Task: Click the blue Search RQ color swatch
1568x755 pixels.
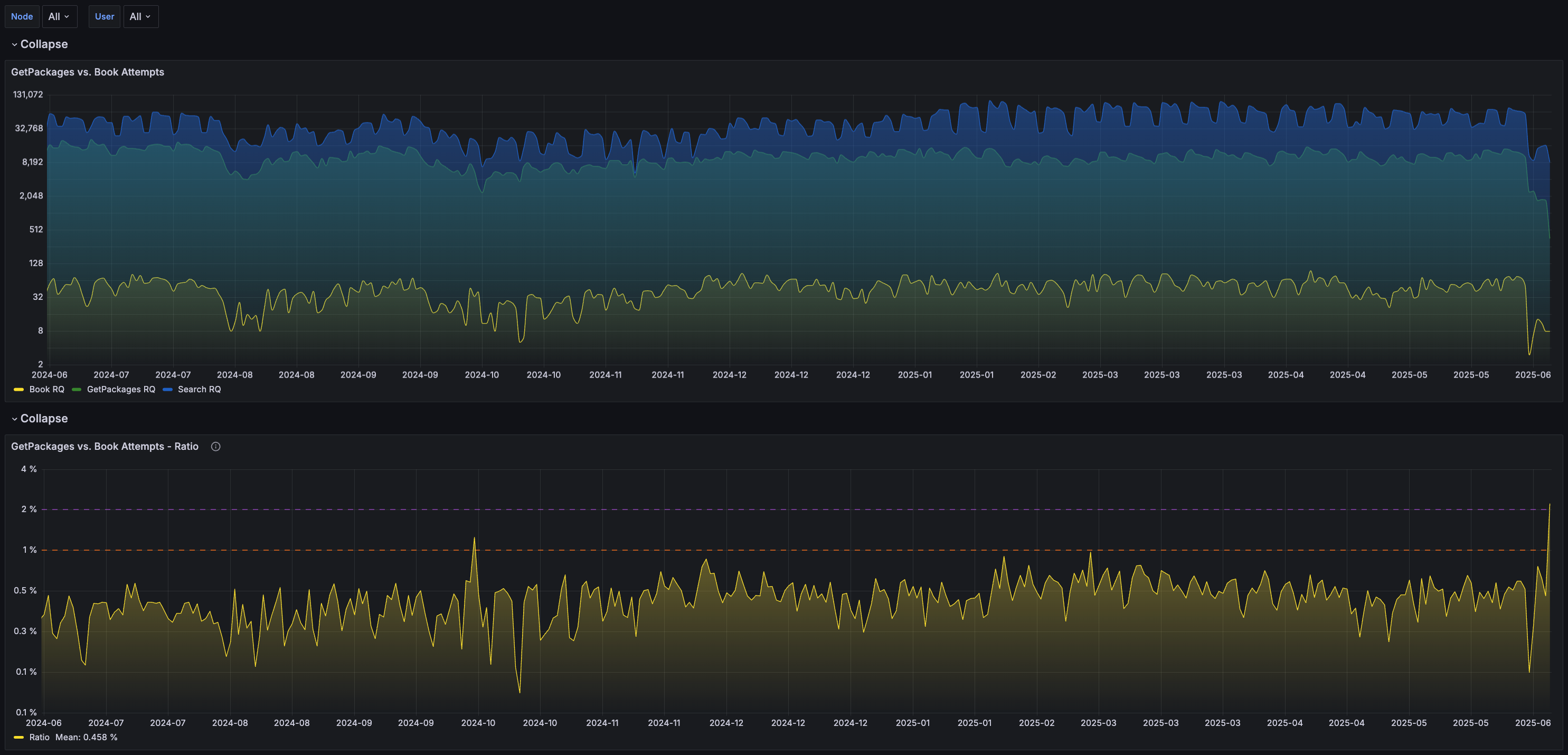Action: 167,390
